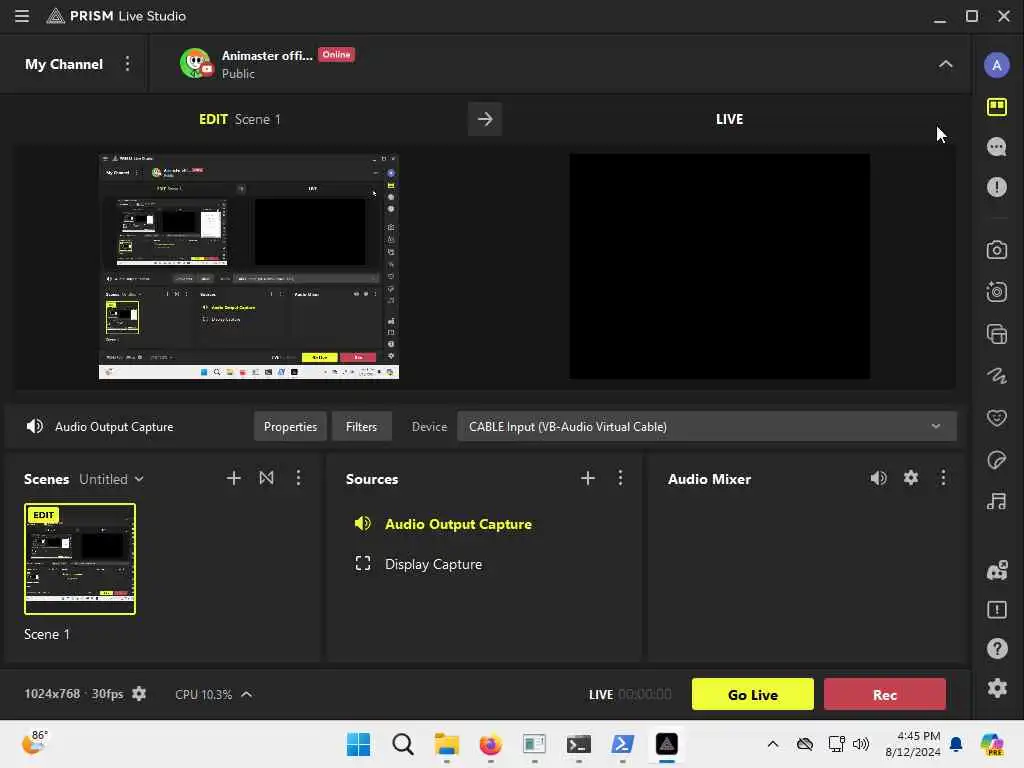Open output resolution settings gear near 30fps
Screen dimensions: 1024x768
tap(139, 694)
